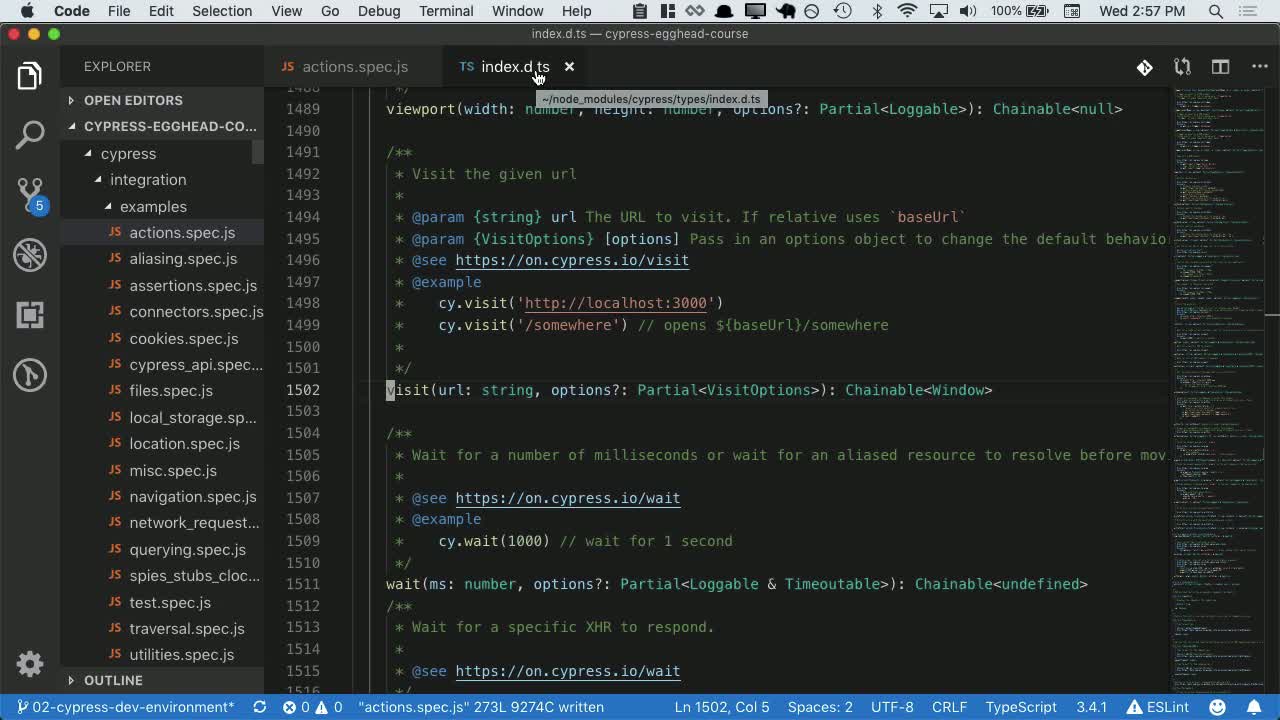This screenshot has height=720, width=1280.
Task: Click the 02-cypress-dev-environment git branch
Action: [x=127, y=707]
